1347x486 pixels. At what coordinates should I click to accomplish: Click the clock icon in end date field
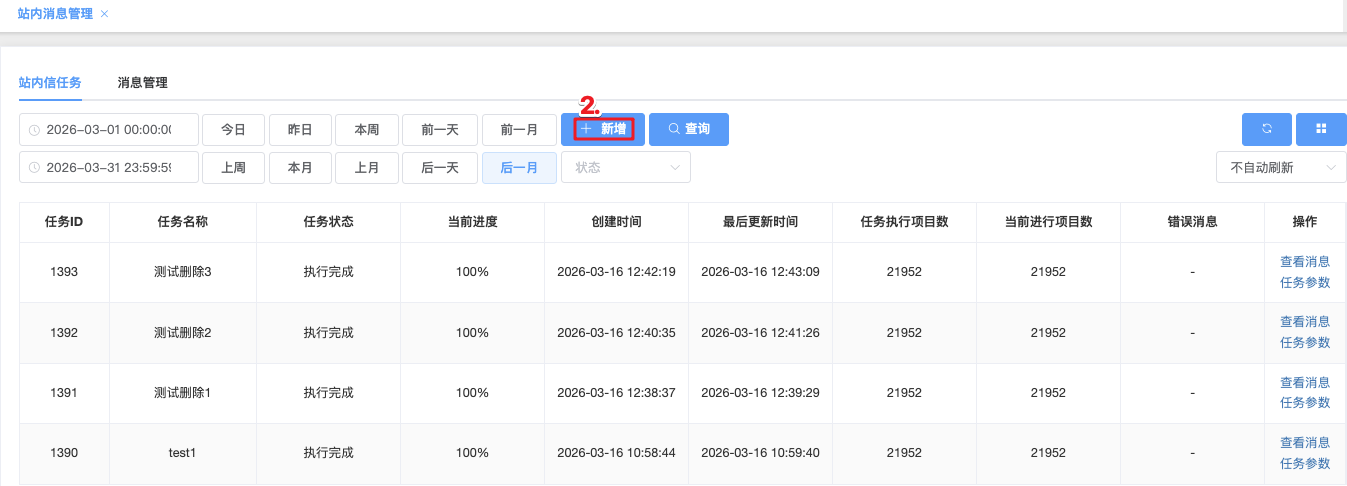[35, 168]
